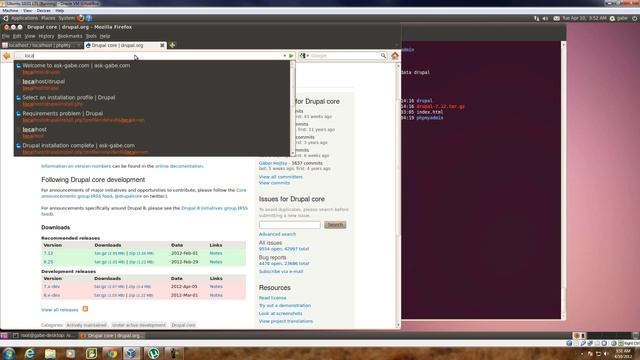Open the VirtualBox Devices menu
Screen dimensions: 640x360
43,11
